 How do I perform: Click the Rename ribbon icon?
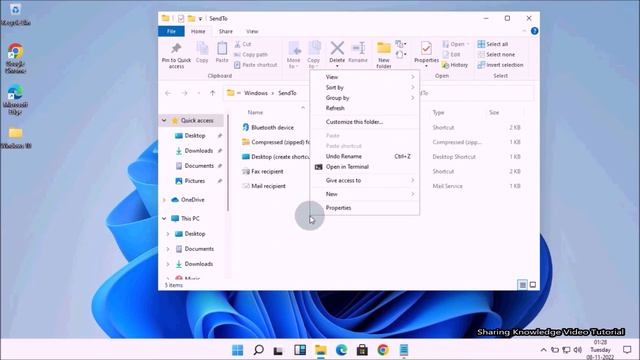[358, 53]
